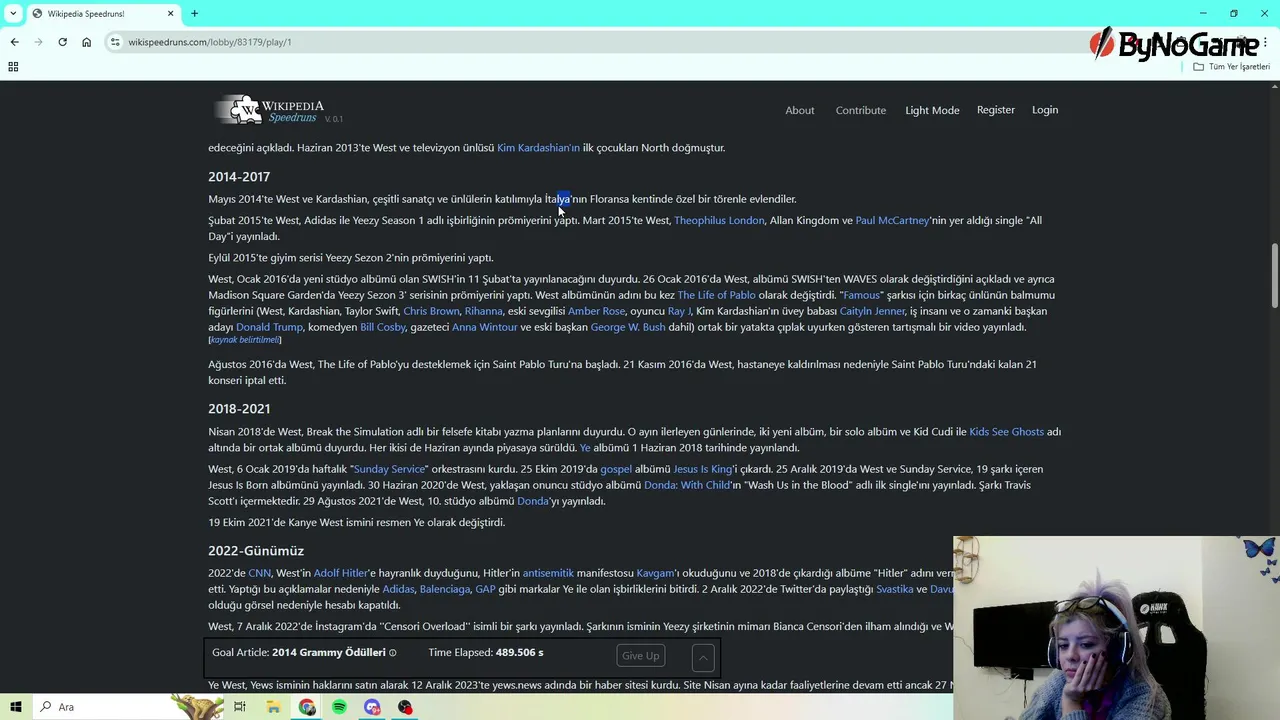Click the 2014-2017 section heading
Viewport: 1280px width, 720px height.
point(239,177)
